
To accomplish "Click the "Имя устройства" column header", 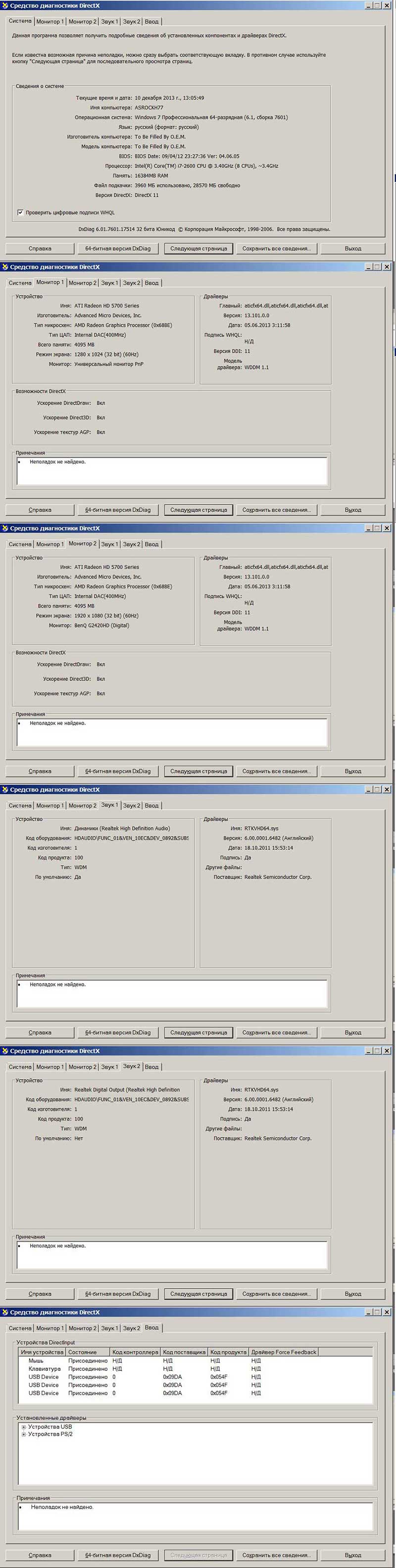I will 42,1352.
